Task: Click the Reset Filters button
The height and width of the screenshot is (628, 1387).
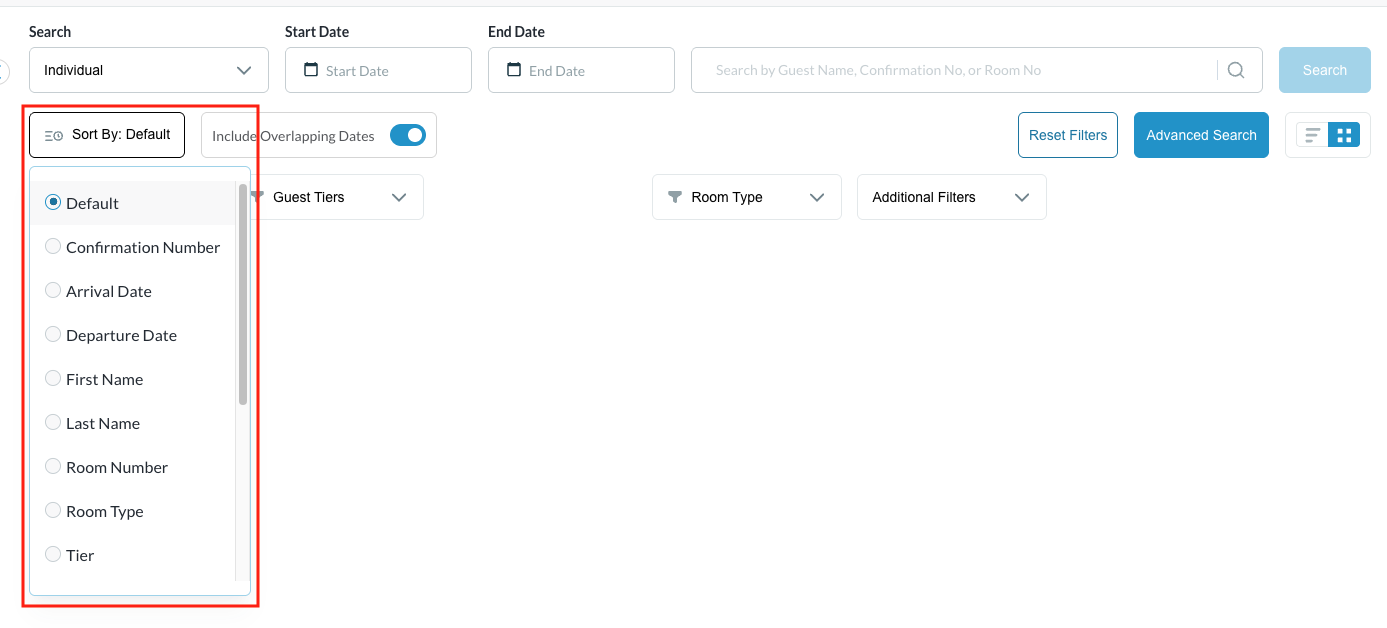Action: click(x=1068, y=135)
